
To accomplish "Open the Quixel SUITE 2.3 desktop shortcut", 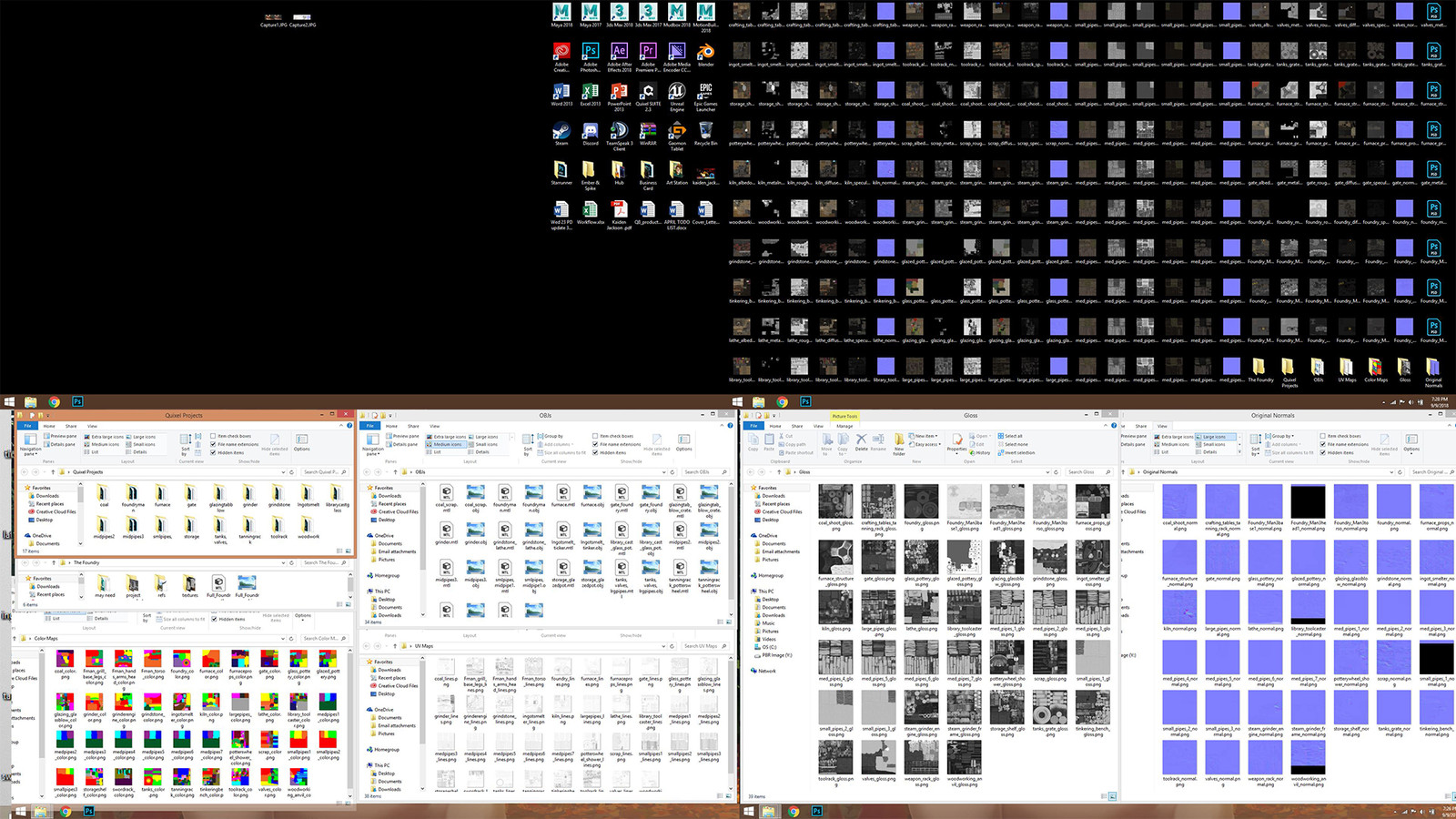I will tap(648, 96).
